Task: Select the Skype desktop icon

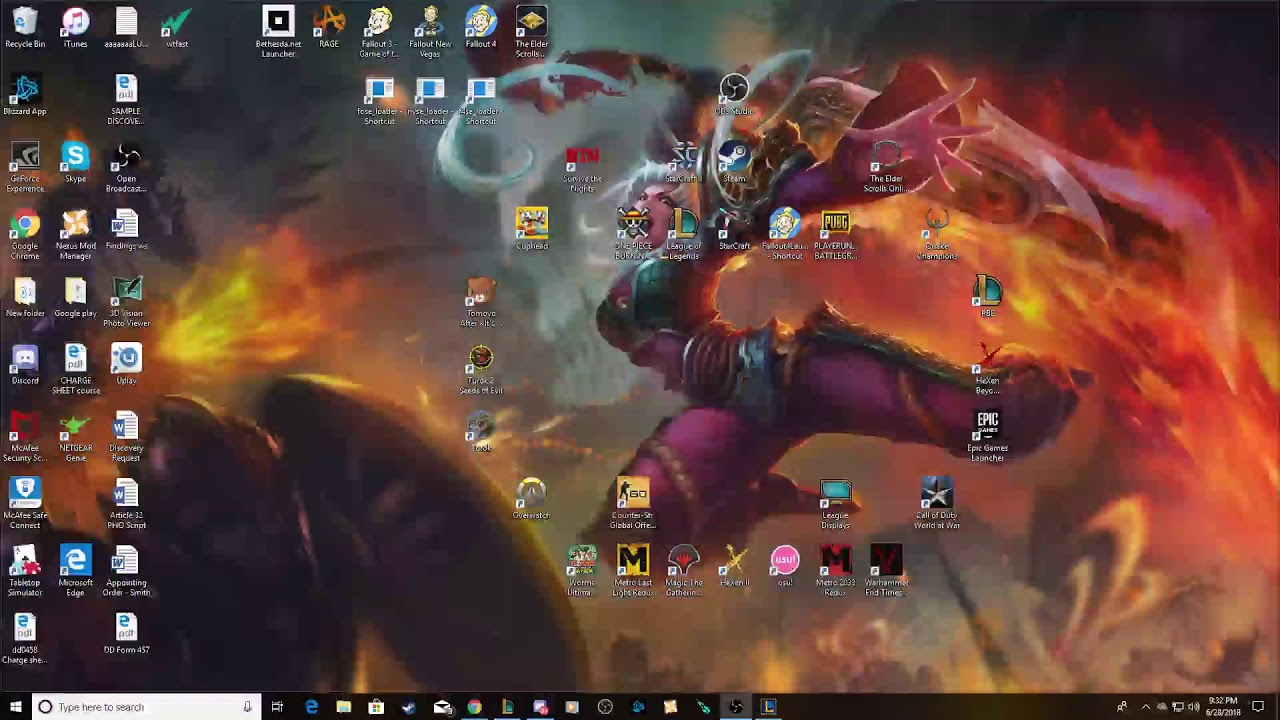Action: pyautogui.click(x=75, y=162)
